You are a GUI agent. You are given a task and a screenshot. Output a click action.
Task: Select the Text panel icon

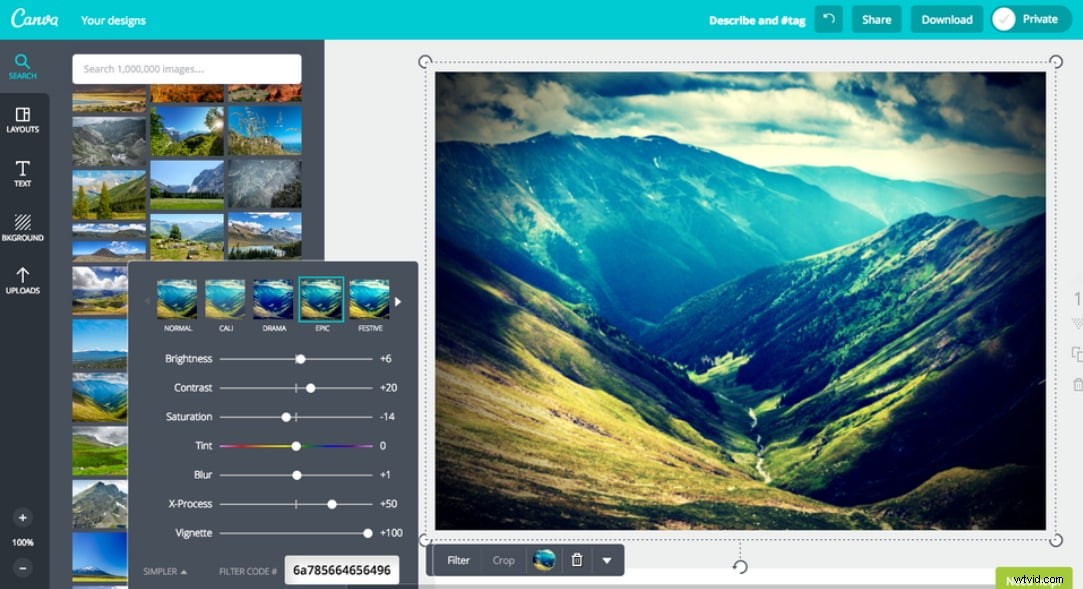point(22,170)
